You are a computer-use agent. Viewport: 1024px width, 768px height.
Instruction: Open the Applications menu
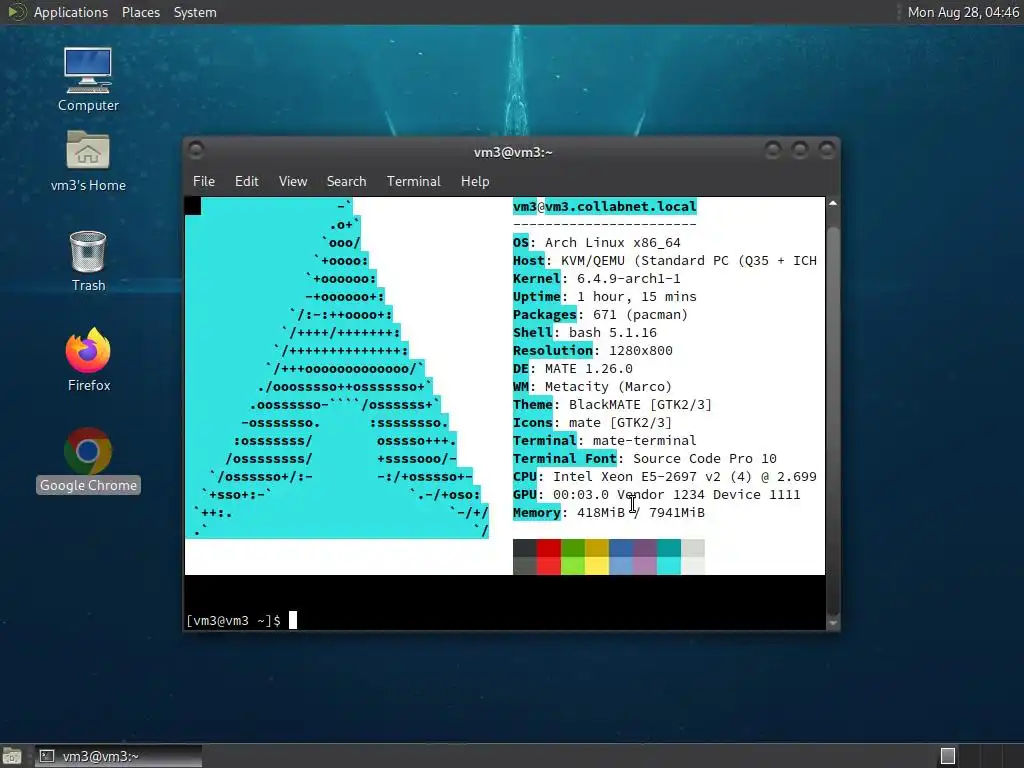click(x=71, y=12)
